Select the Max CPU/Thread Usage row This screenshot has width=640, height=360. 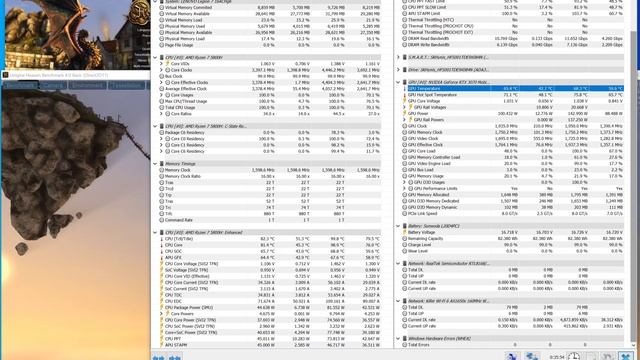[x=270, y=101]
